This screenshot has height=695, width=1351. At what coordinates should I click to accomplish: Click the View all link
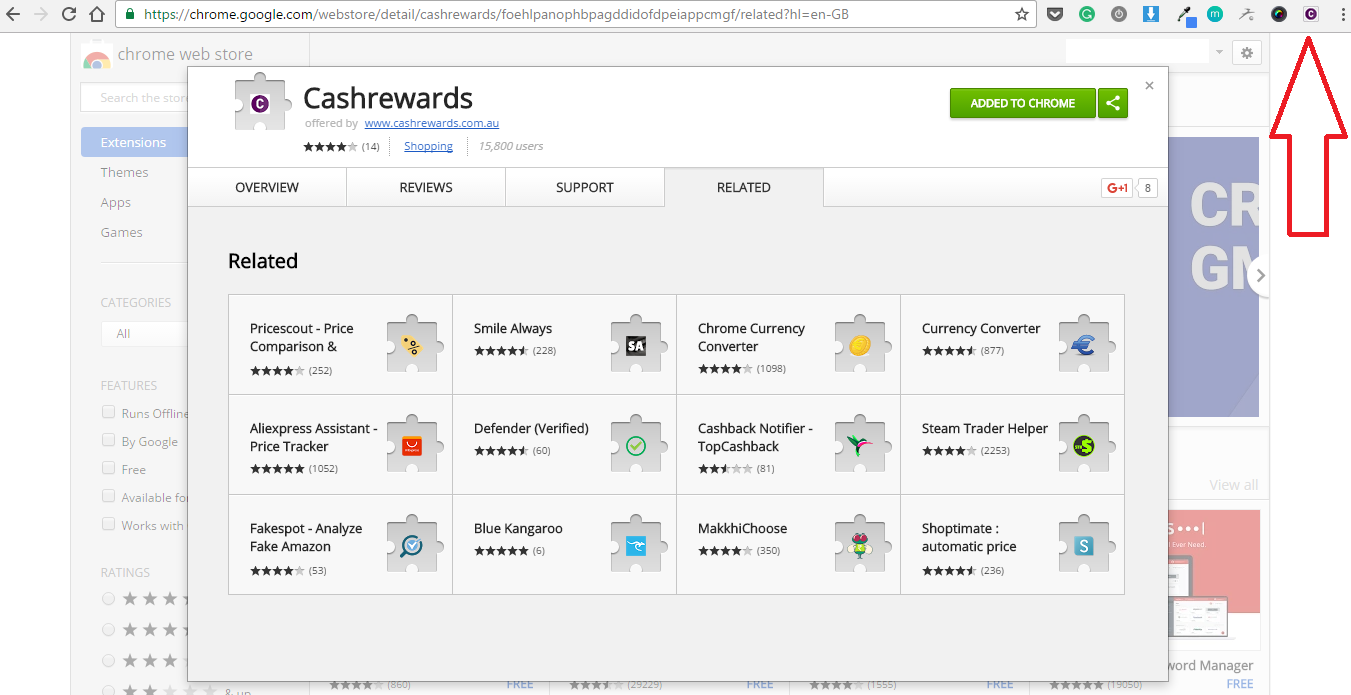pos(1234,485)
